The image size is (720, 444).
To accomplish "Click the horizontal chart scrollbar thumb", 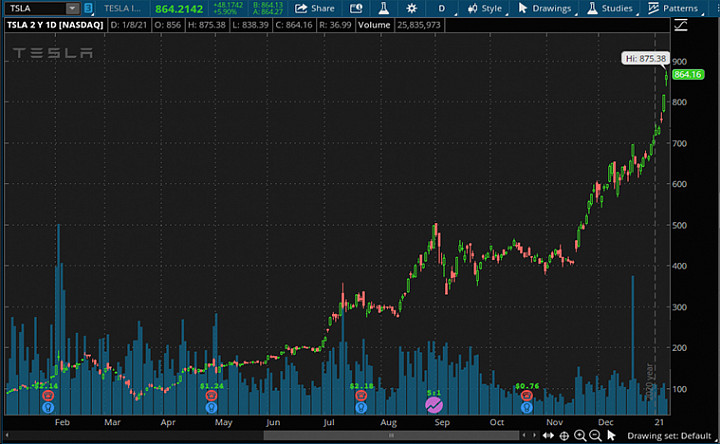I will (x=391, y=435).
